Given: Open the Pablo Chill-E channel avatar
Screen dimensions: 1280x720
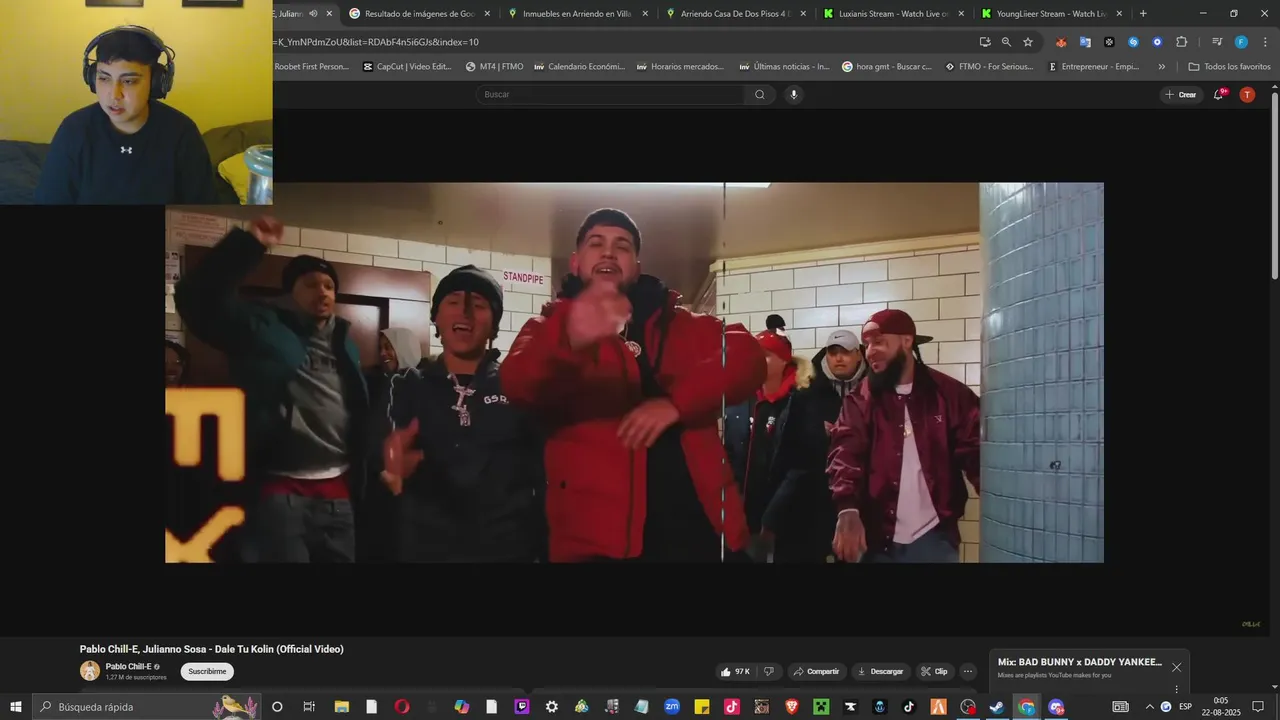Looking at the screenshot, I should pos(90,671).
